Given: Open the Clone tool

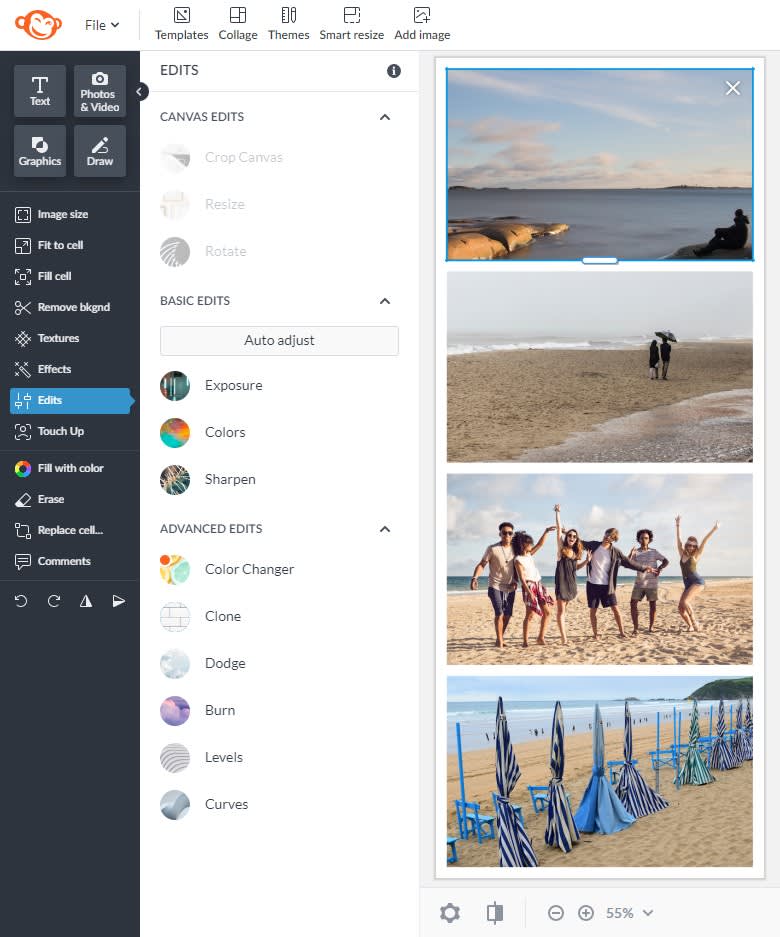Looking at the screenshot, I should click(x=200, y=617).
